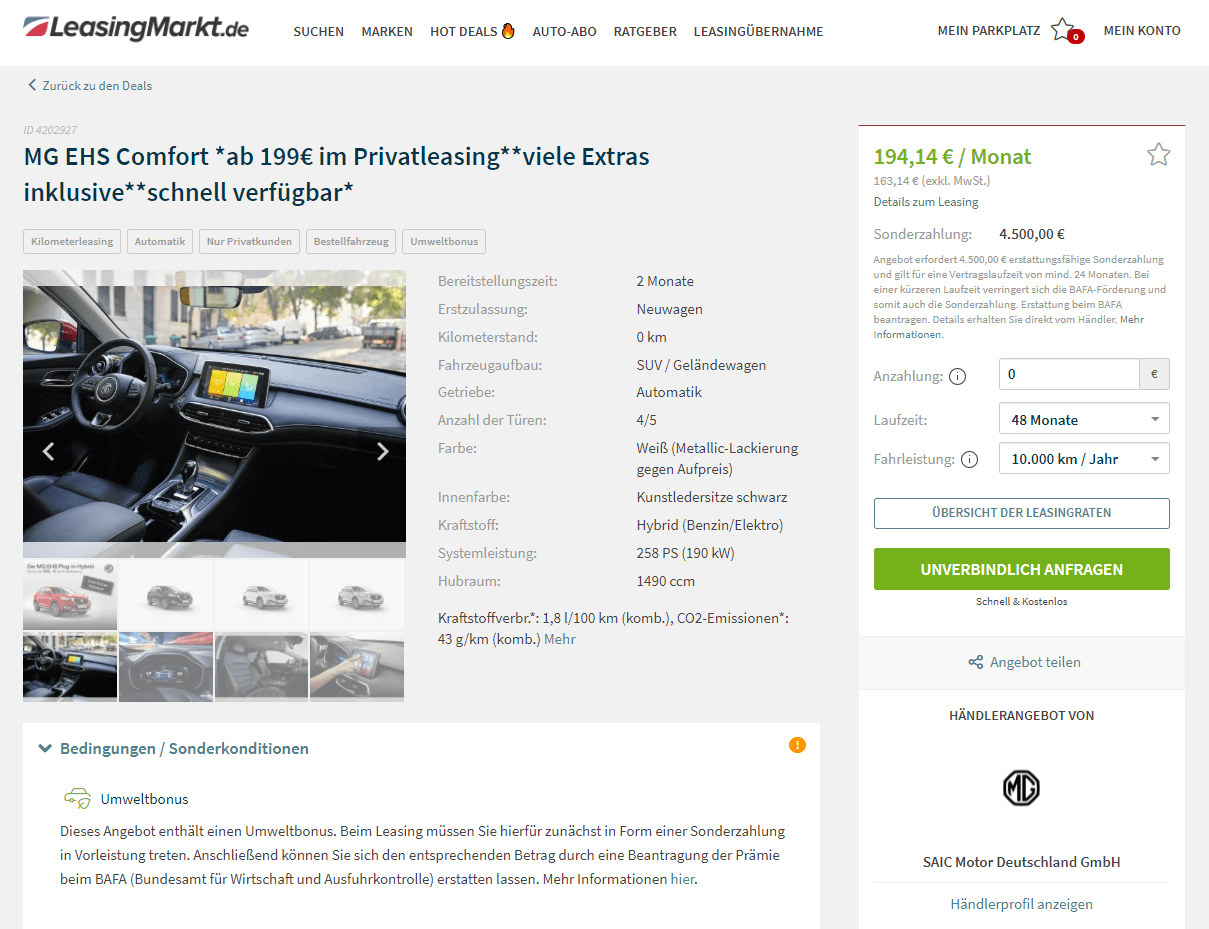Open the Fahrleistung info icon
The width and height of the screenshot is (1209, 929).
[x=969, y=460]
